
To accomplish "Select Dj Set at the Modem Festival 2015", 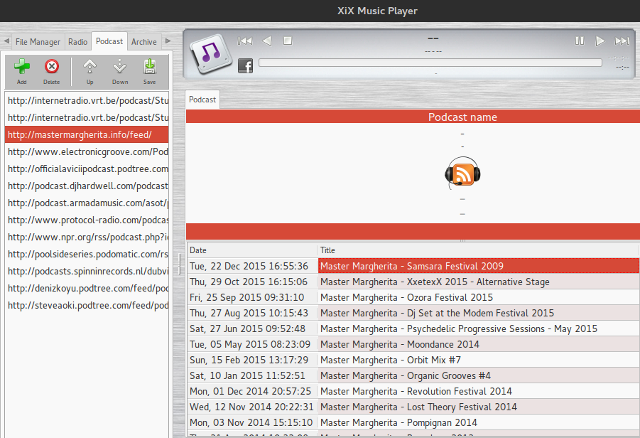I will click(478, 313).
